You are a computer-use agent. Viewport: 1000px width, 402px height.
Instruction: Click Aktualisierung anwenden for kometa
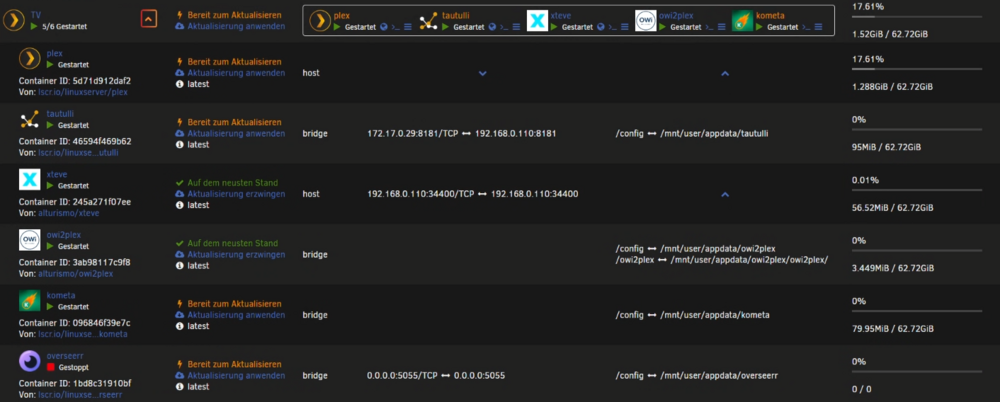[x=236, y=315]
